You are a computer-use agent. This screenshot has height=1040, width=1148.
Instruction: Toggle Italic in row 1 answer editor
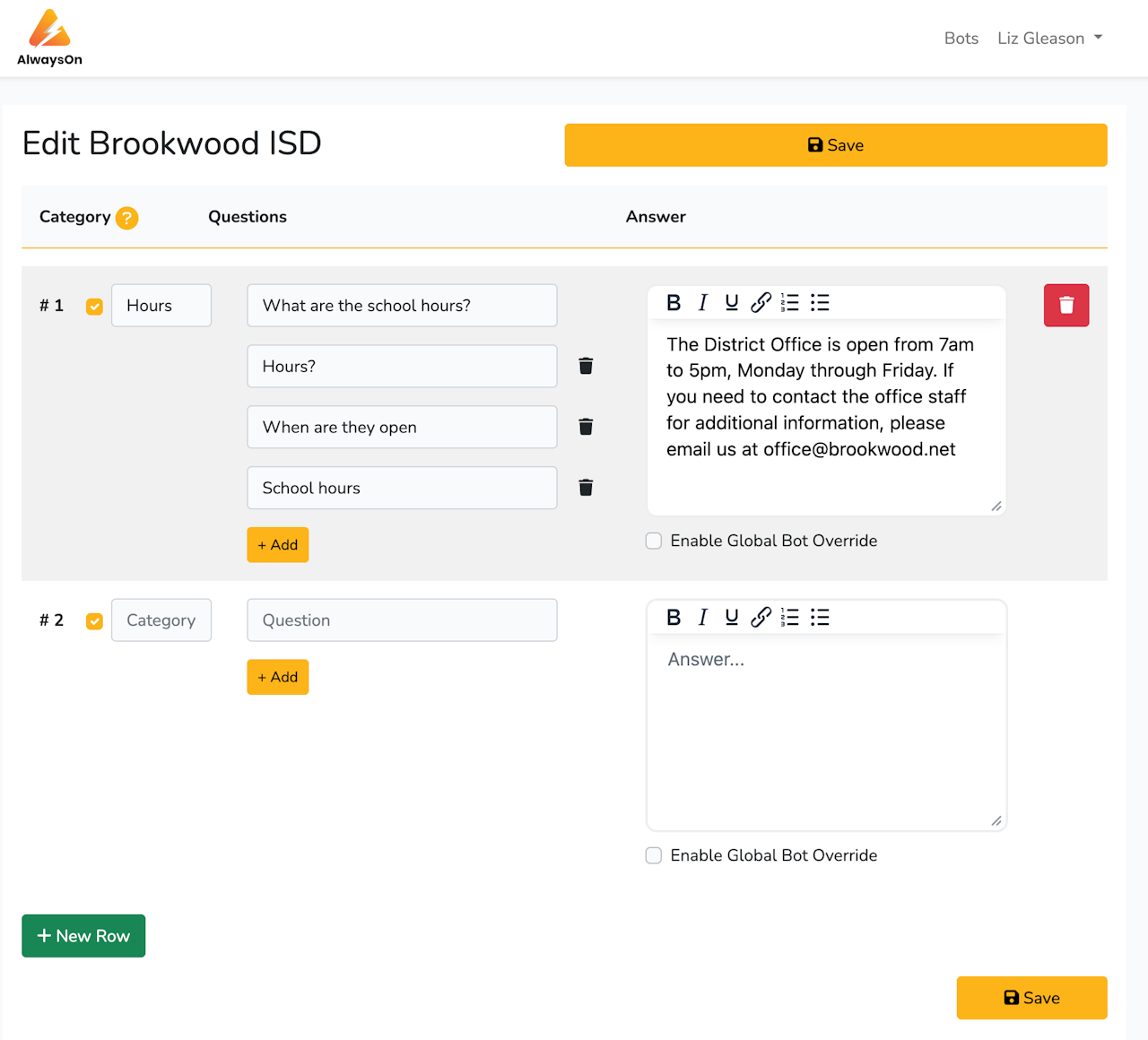(x=703, y=303)
